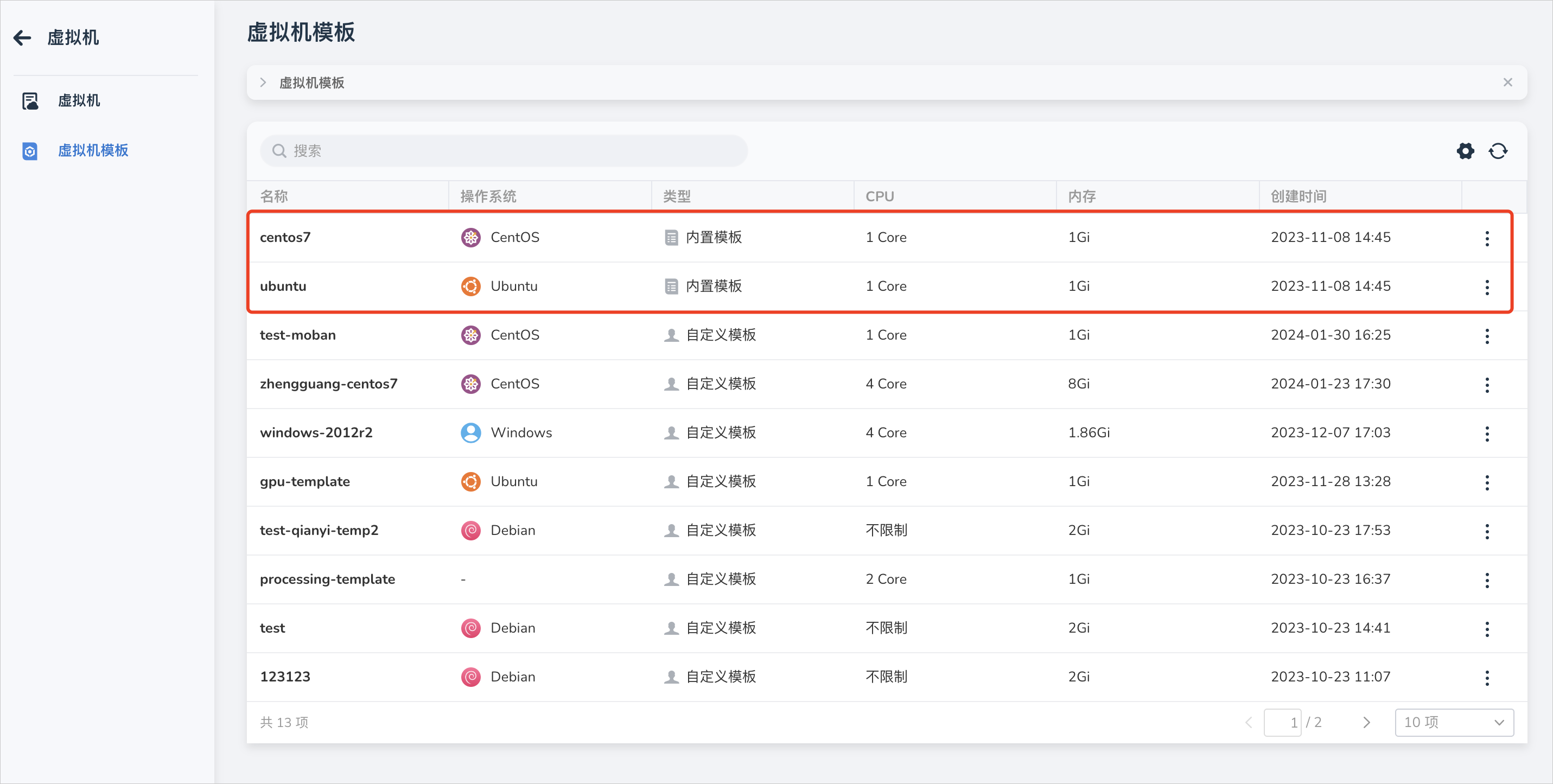This screenshot has width=1553, height=784.
Task: Click the CentOS logo in centos7 row
Action: tap(471, 238)
